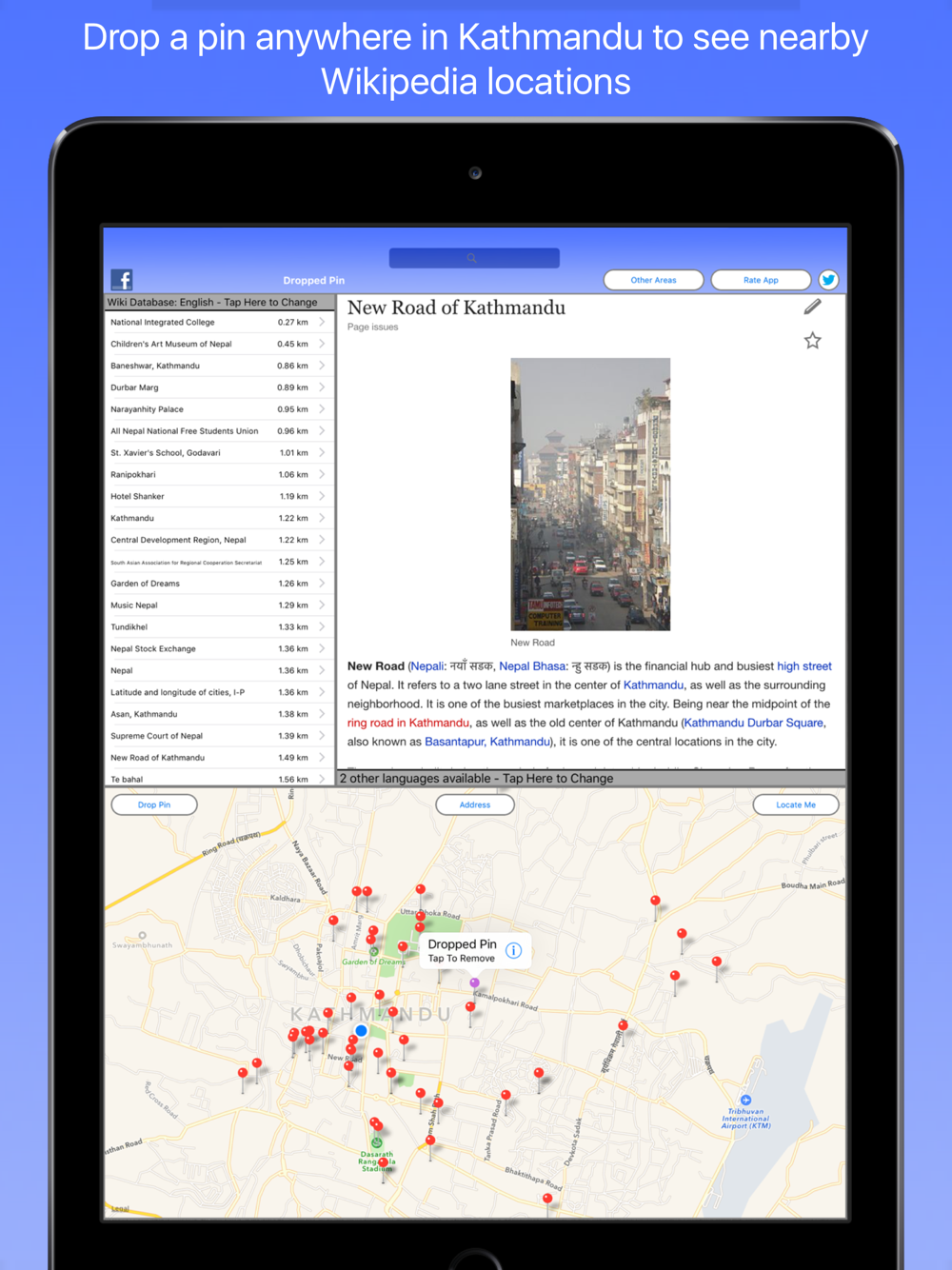Follow Kathmandu Durbar Square link
The image size is (952, 1270).
coord(754,724)
